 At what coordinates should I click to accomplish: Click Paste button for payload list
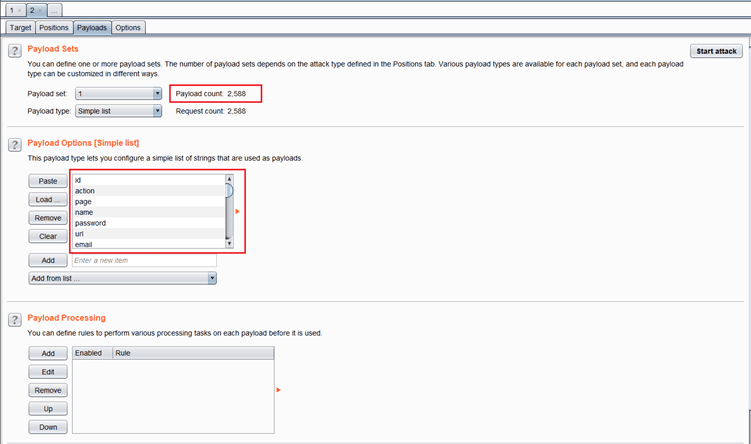click(47, 181)
